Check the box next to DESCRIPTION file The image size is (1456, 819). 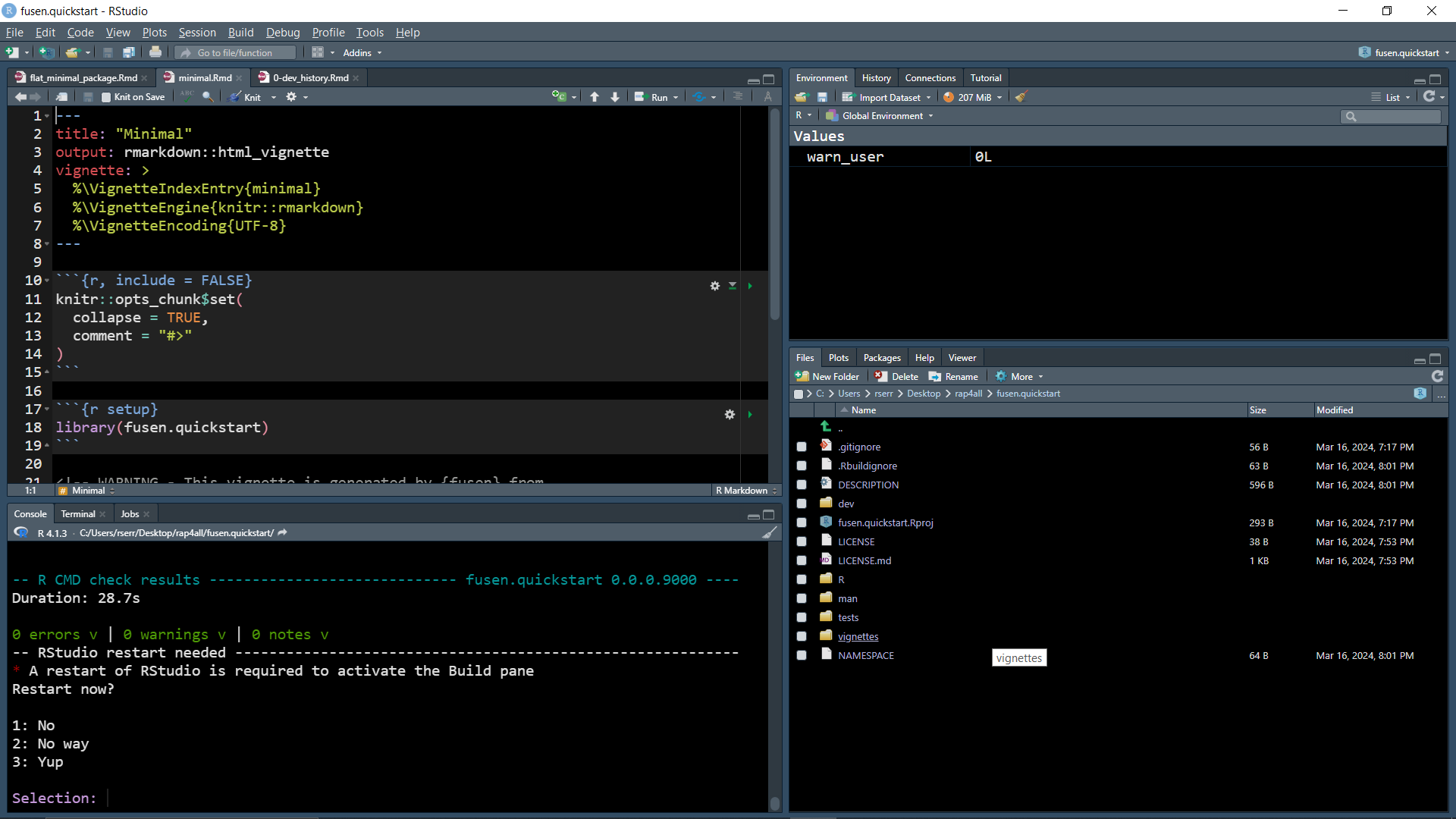click(802, 485)
